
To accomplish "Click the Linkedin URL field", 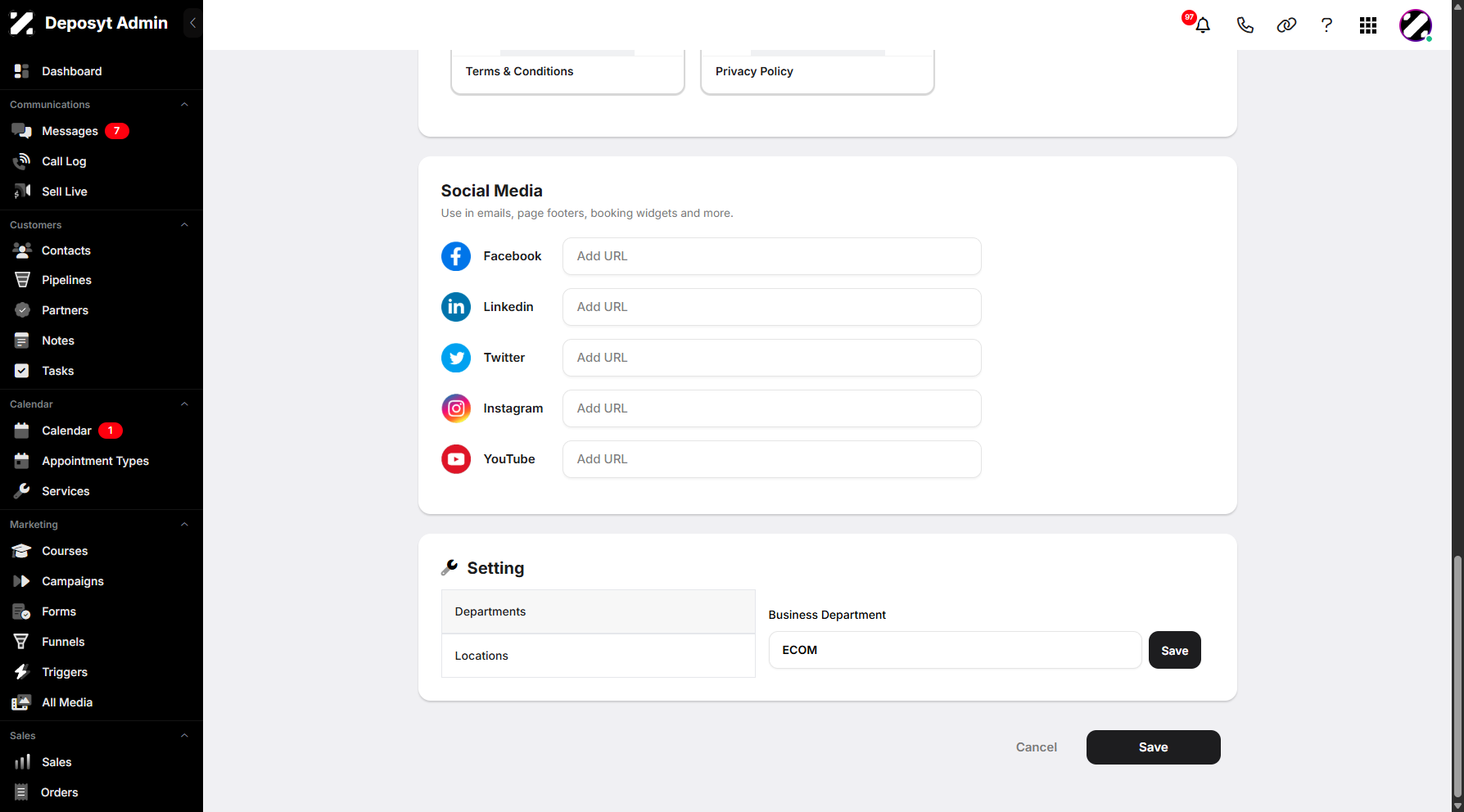I will pyautogui.click(x=771, y=307).
